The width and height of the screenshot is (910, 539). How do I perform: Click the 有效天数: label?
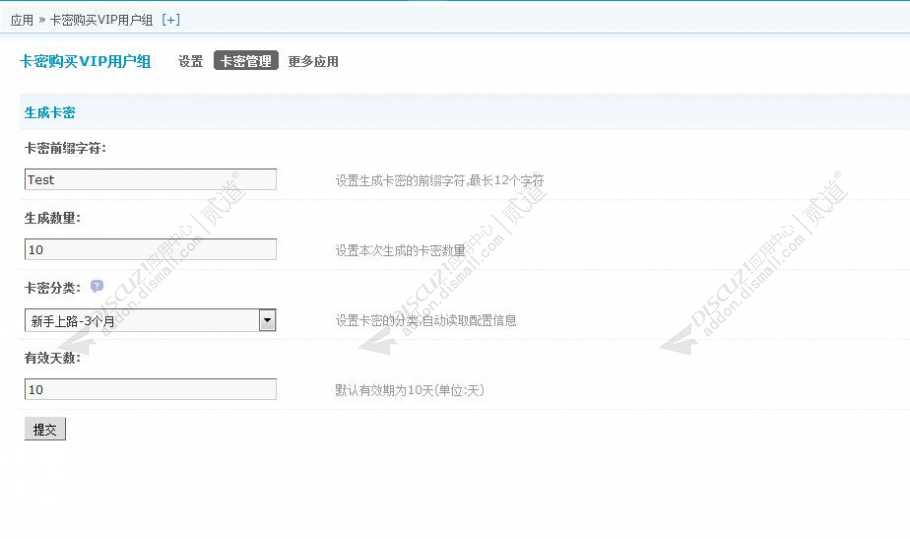pos(53,358)
